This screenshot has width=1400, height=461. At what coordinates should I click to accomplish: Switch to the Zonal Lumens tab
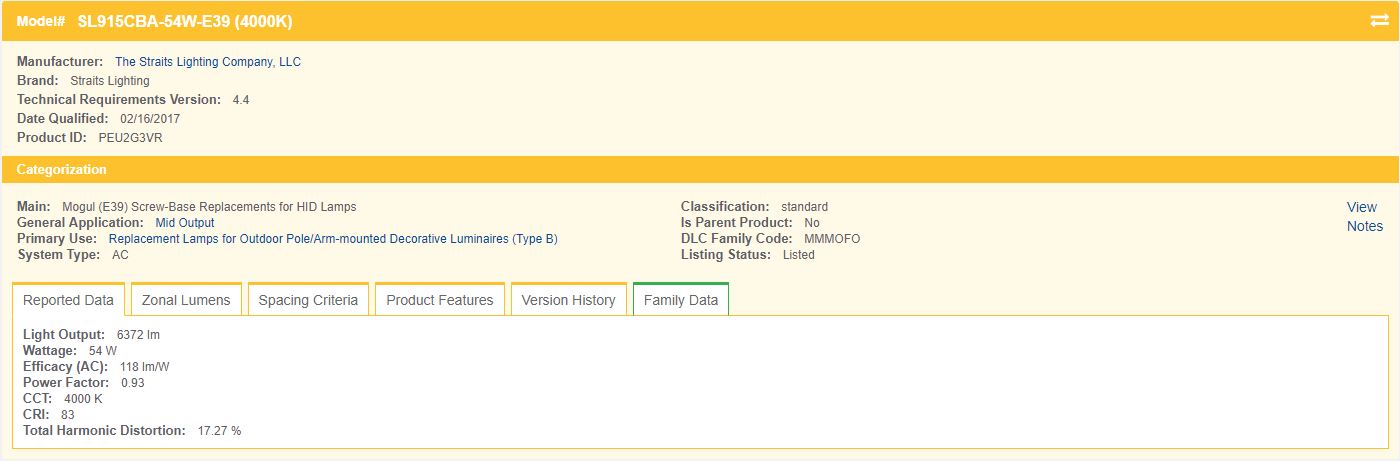tap(186, 300)
